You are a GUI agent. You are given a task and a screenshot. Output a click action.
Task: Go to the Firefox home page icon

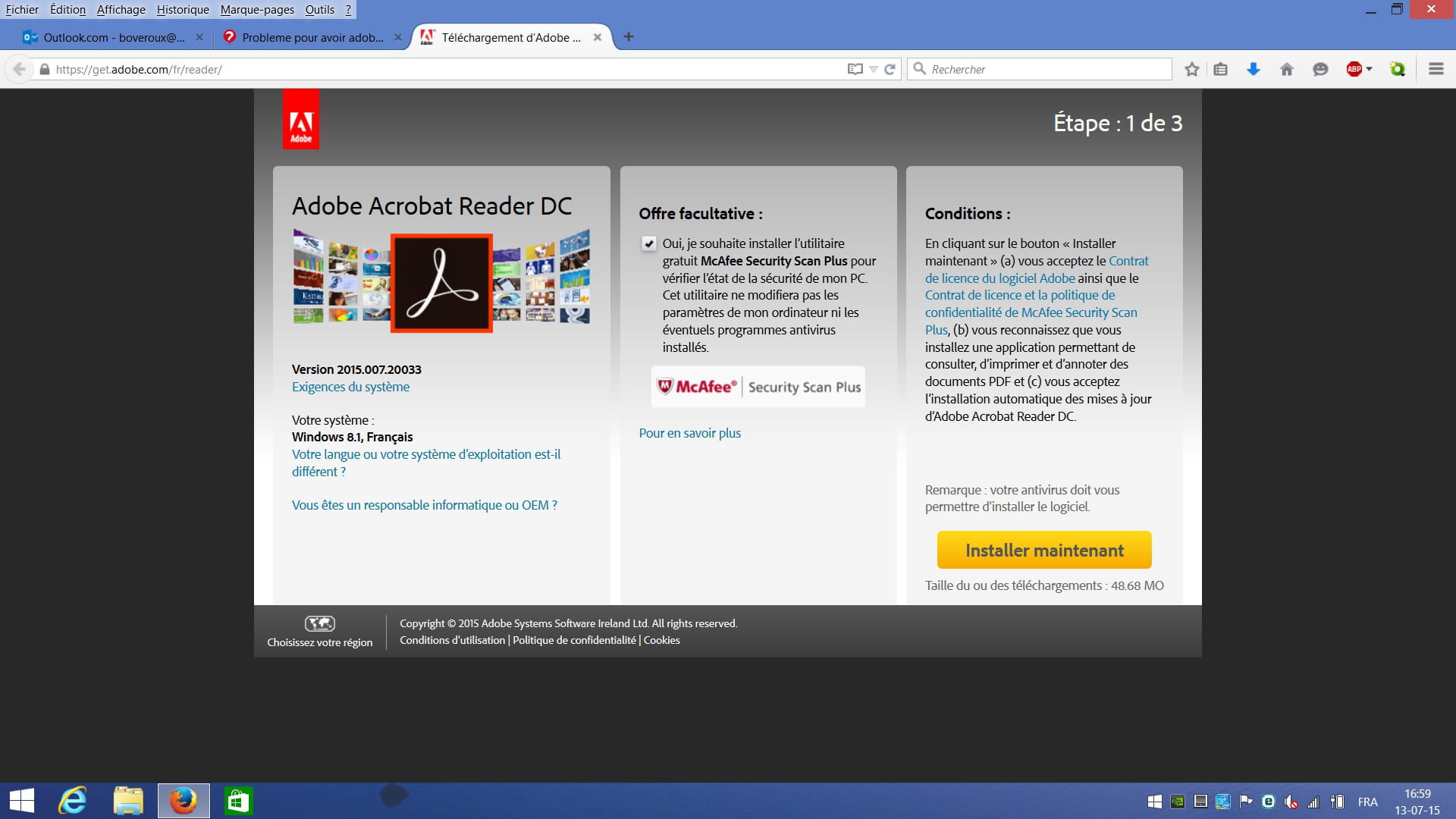(1286, 69)
